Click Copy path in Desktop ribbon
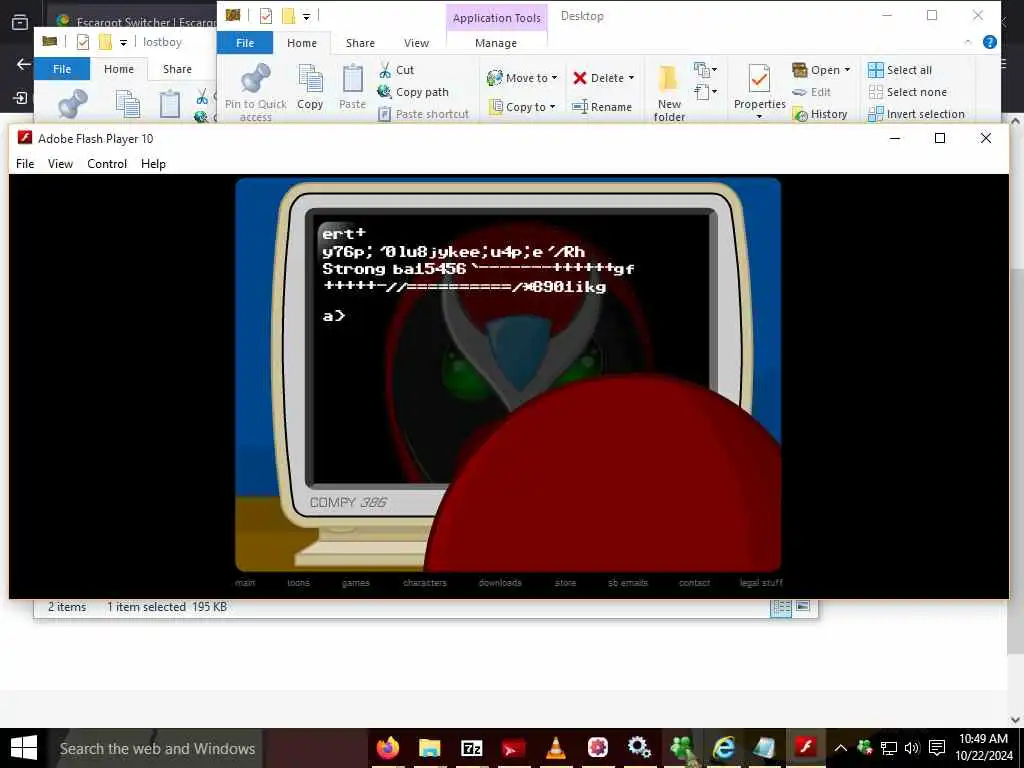Screen dimensions: 1024x768 click(413, 92)
